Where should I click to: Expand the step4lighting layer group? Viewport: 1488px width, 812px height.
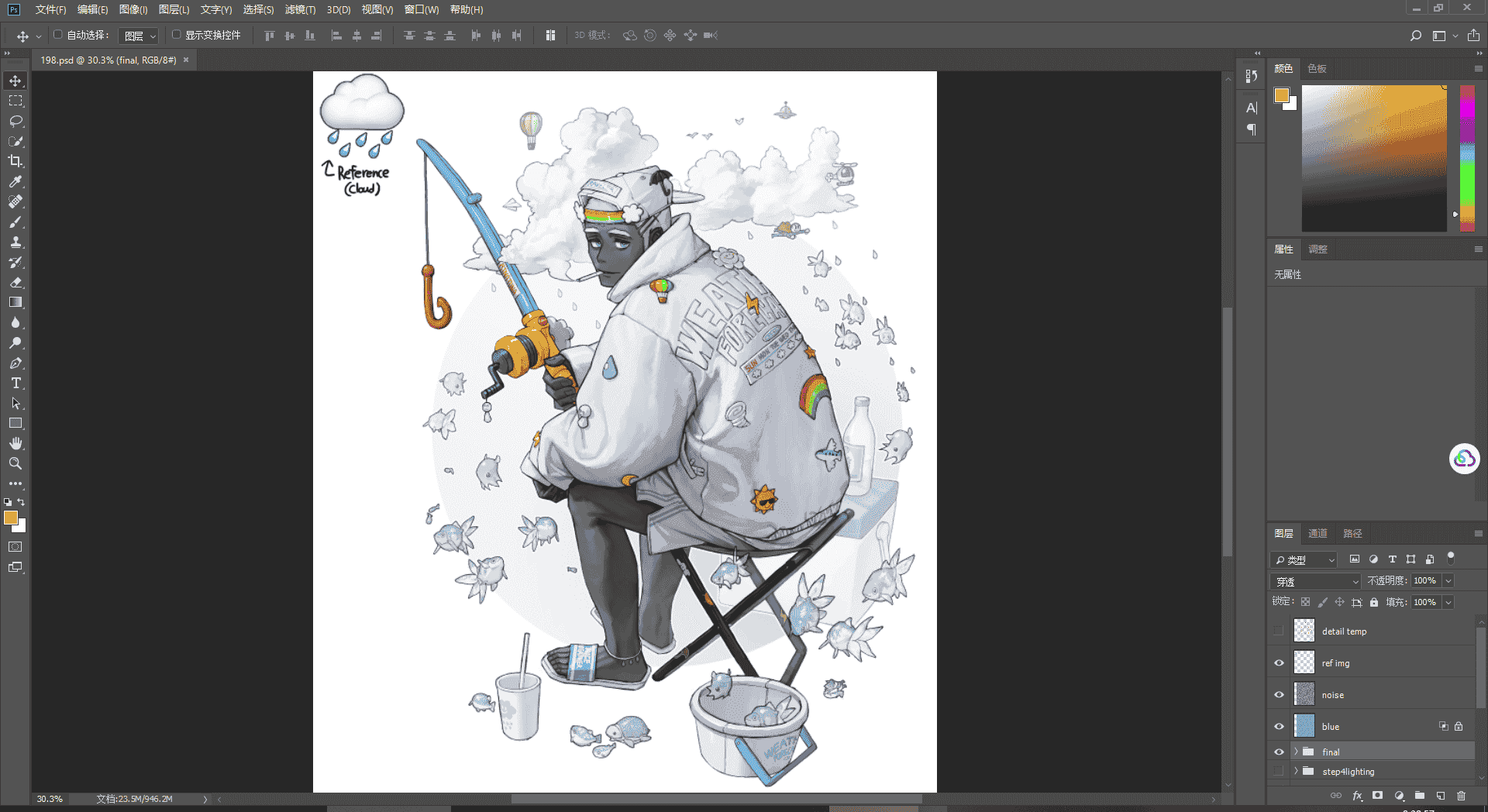(x=1296, y=771)
